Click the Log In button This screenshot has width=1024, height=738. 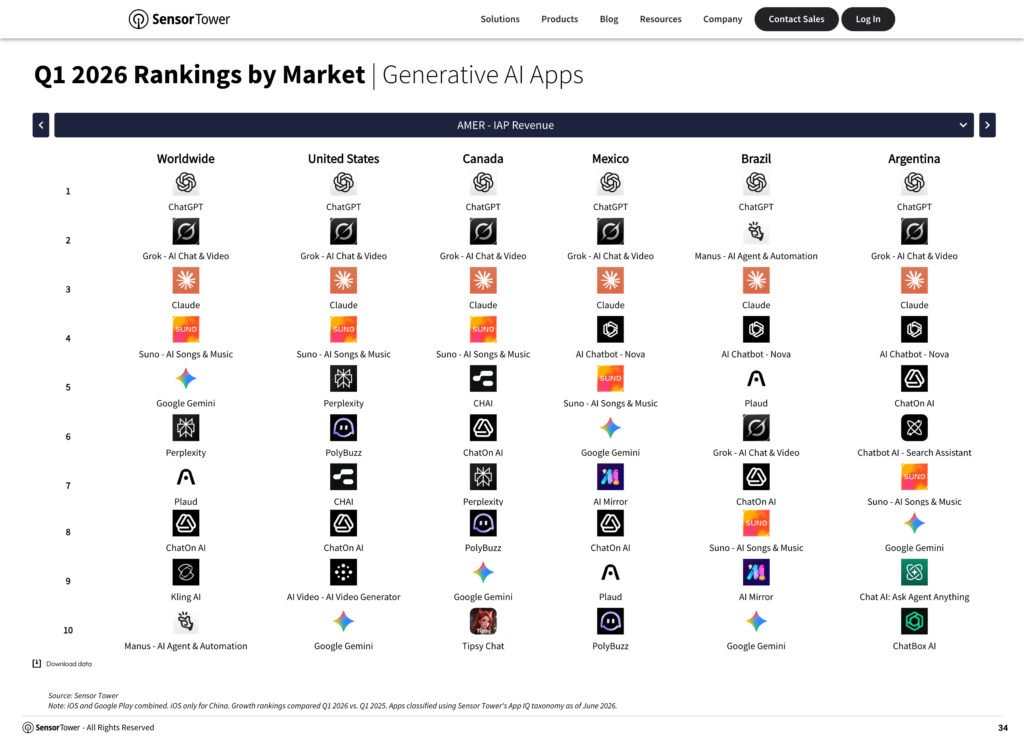[x=868, y=19]
